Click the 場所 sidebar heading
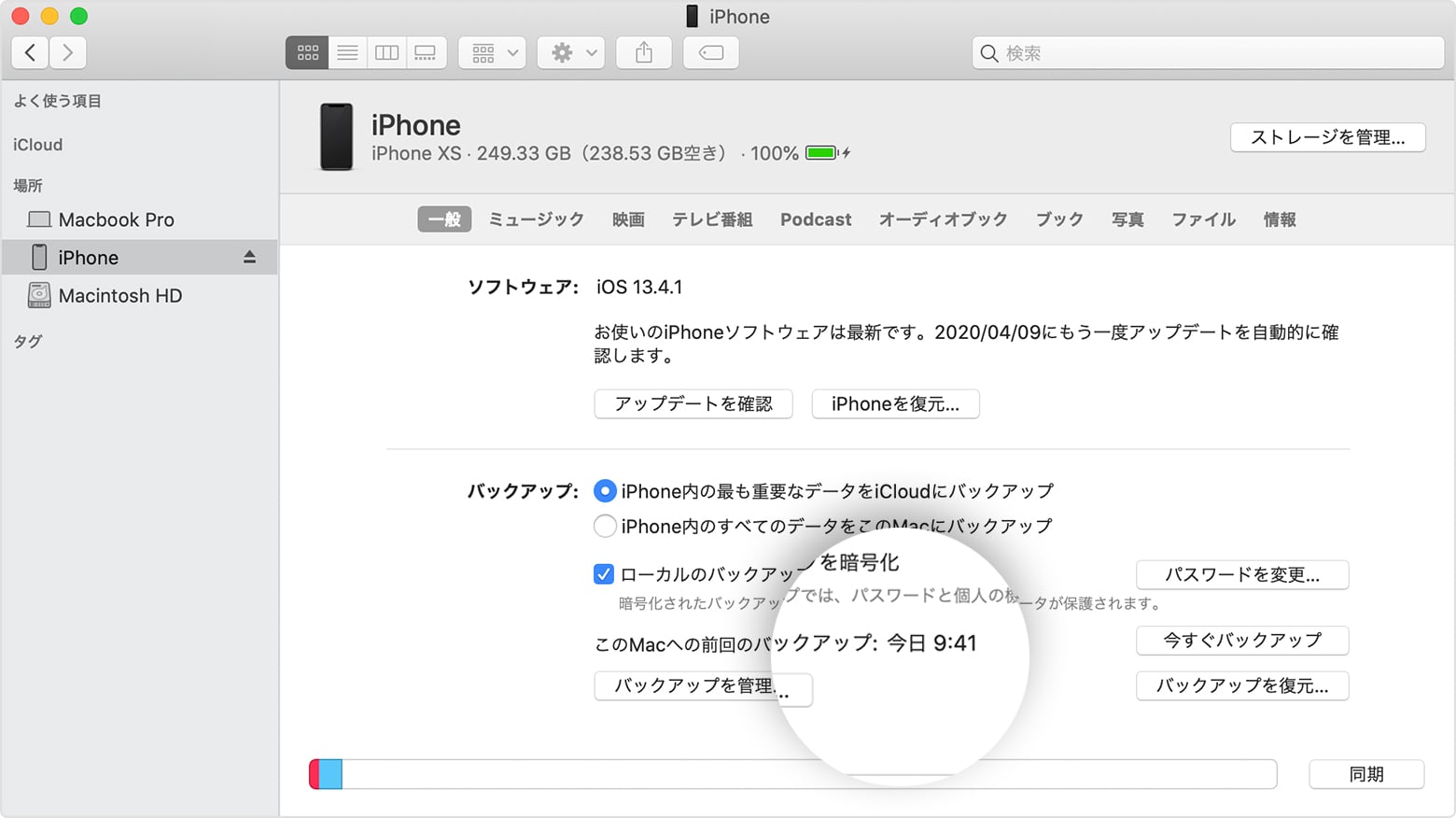 point(28,185)
